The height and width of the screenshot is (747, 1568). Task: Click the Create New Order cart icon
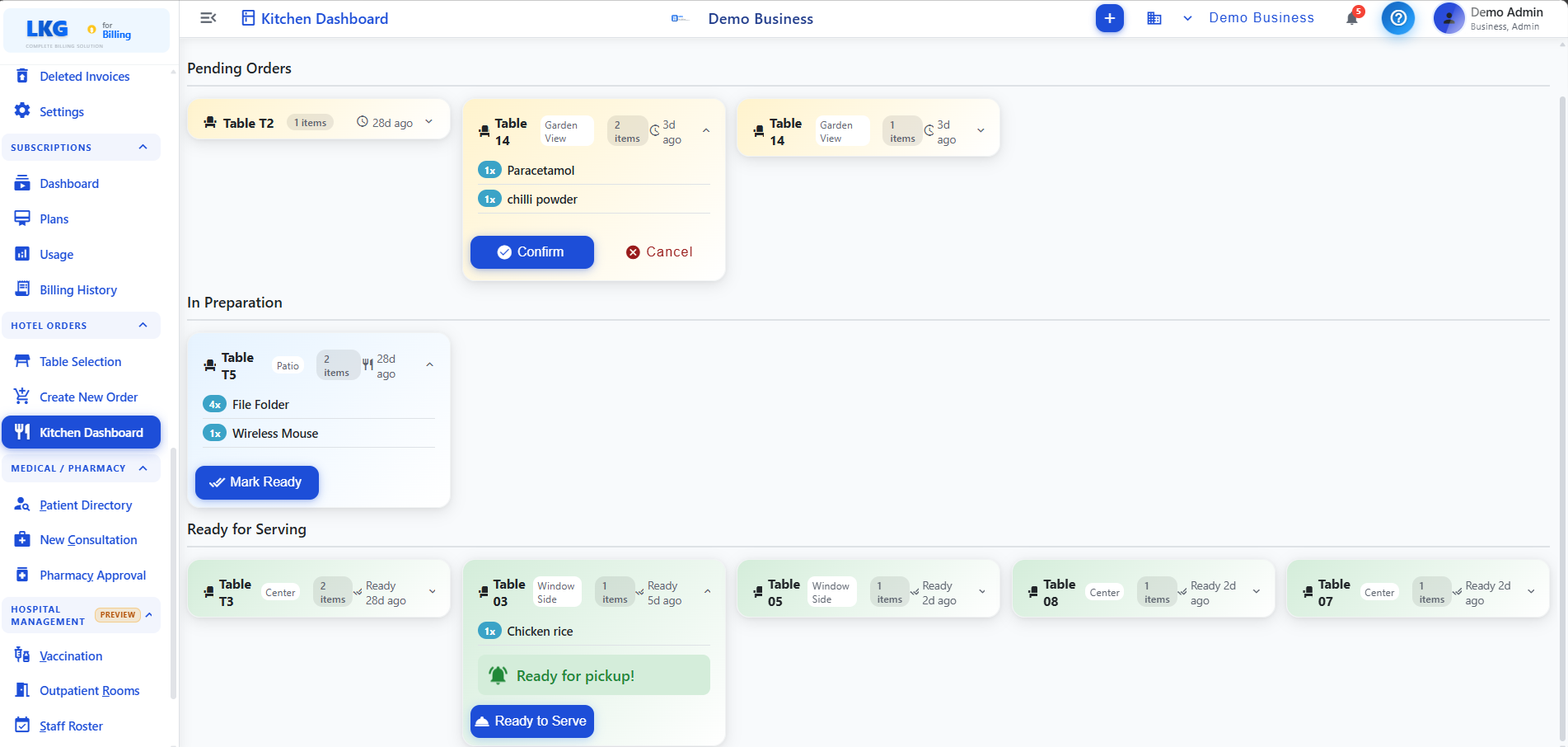click(22, 396)
